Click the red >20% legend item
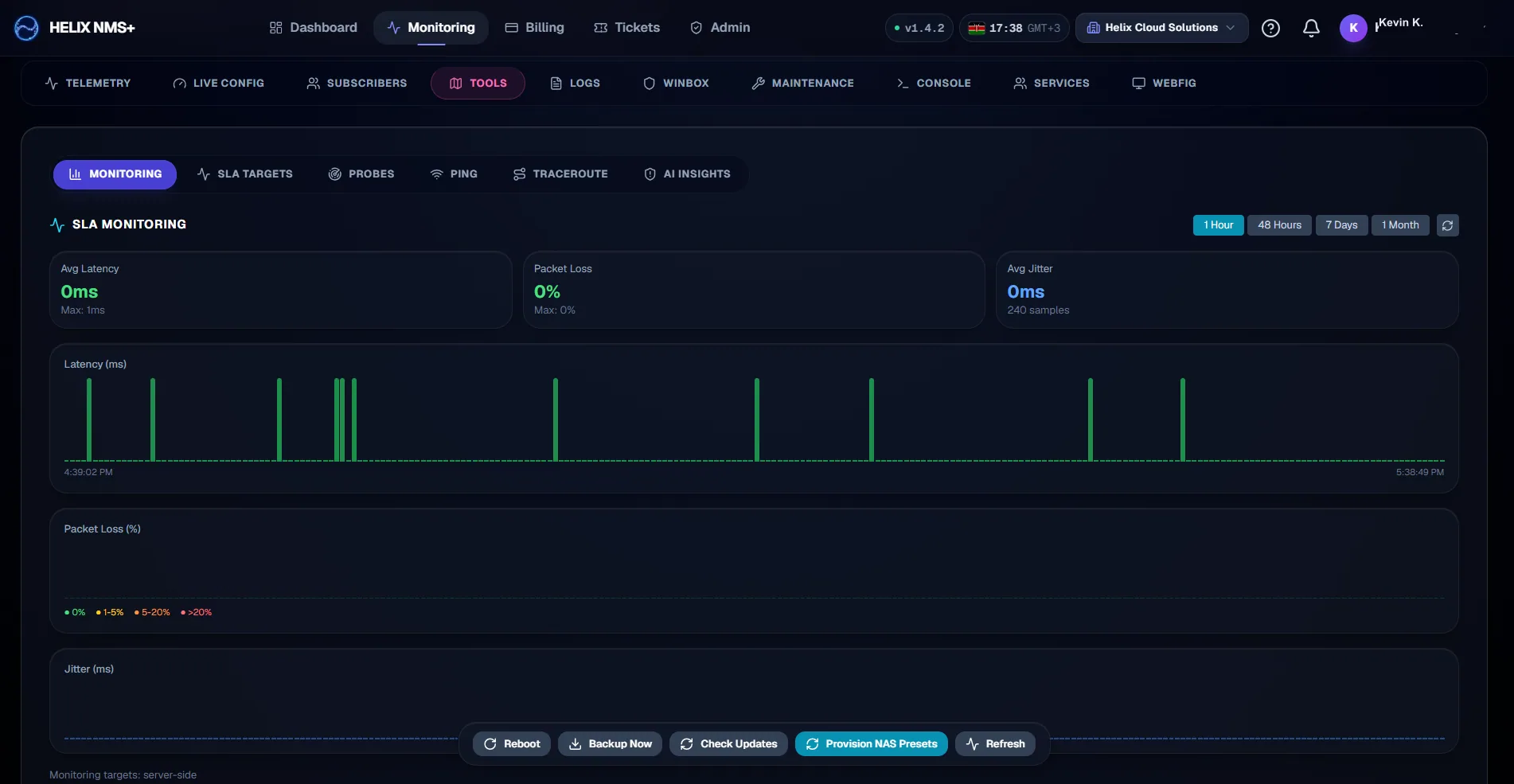1514x784 pixels. tap(196, 612)
